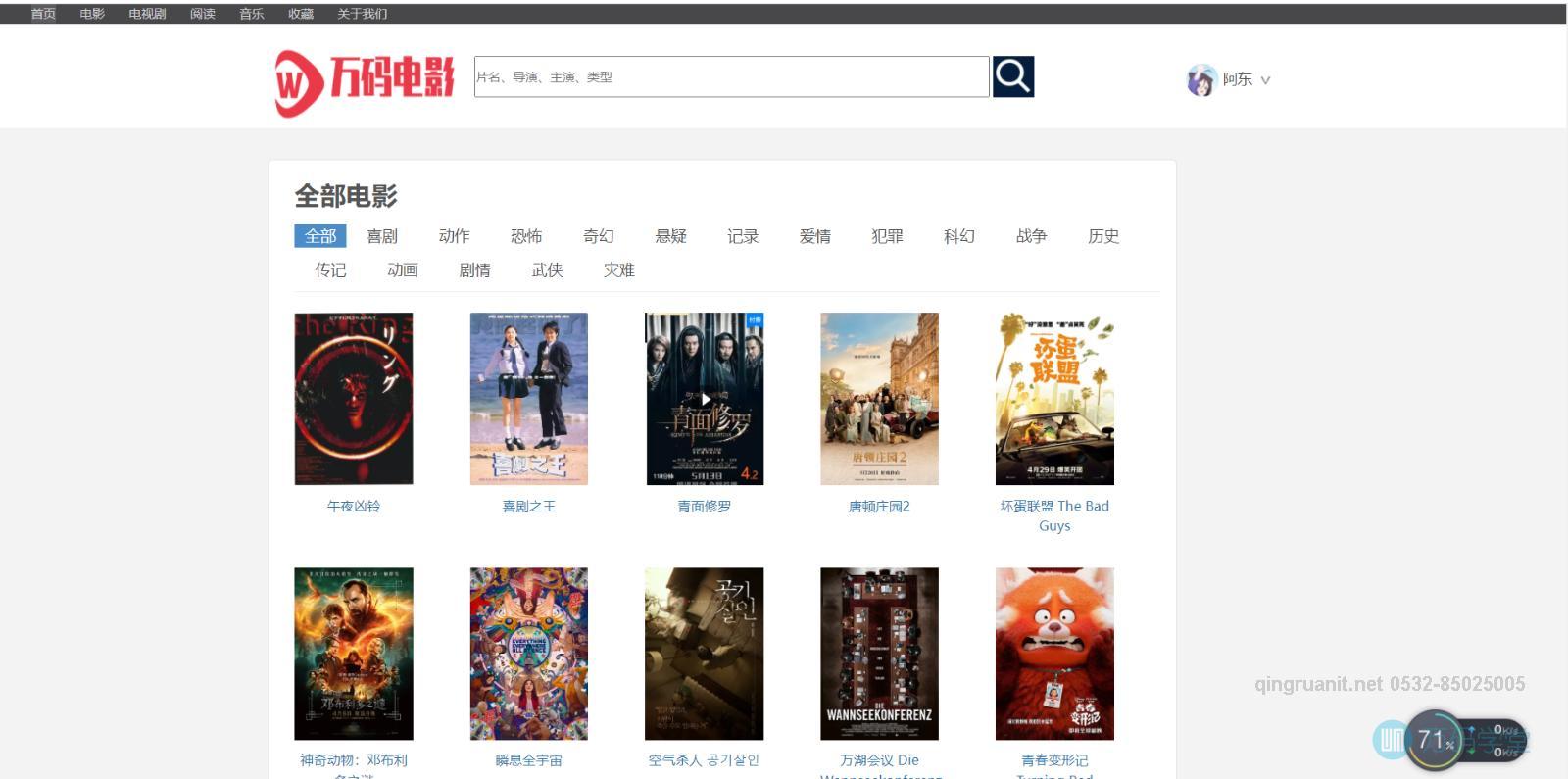Open the 空气杀人 poster
Screen dimensions: 1568x779
point(705,654)
